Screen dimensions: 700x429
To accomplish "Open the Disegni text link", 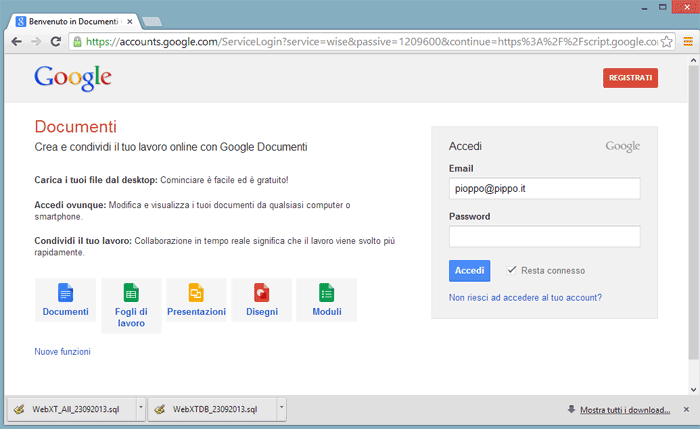I will [x=262, y=312].
